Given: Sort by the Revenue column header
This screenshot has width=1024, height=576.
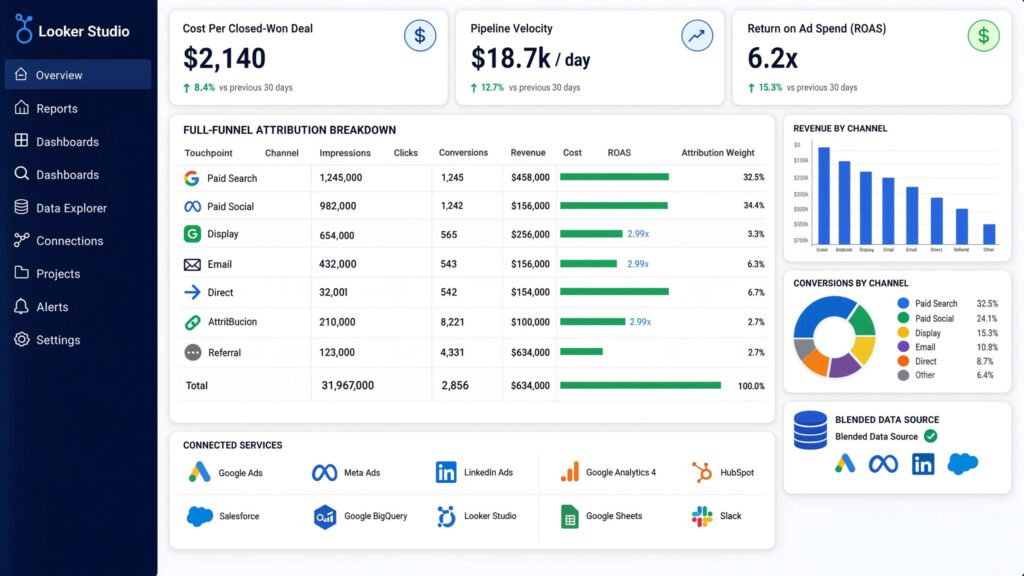Looking at the screenshot, I should pyautogui.click(x=528, y=153).
